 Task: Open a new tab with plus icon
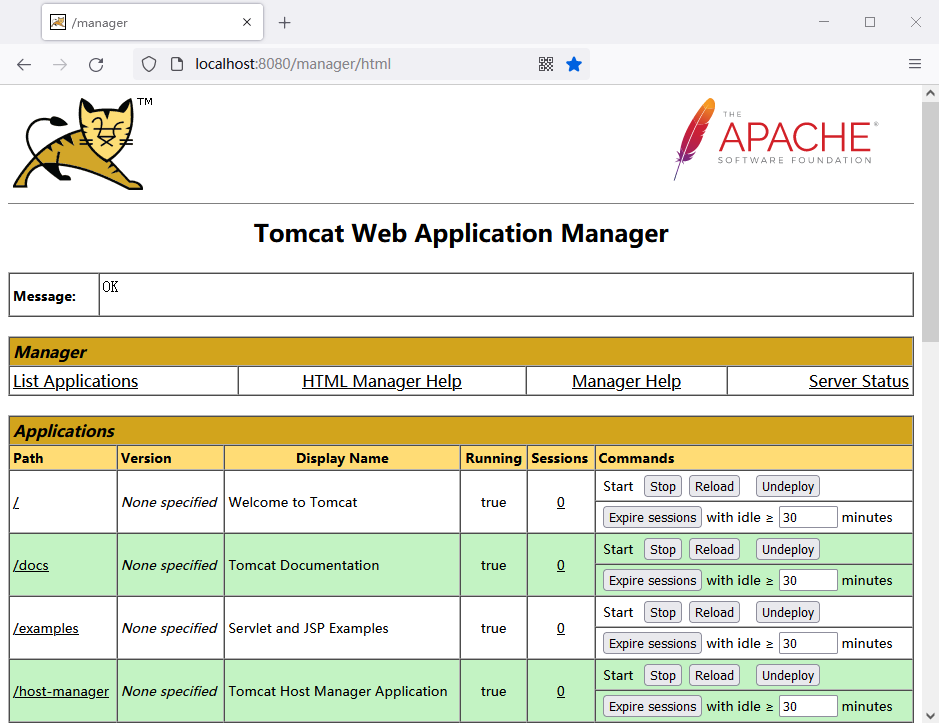(284, 23)
